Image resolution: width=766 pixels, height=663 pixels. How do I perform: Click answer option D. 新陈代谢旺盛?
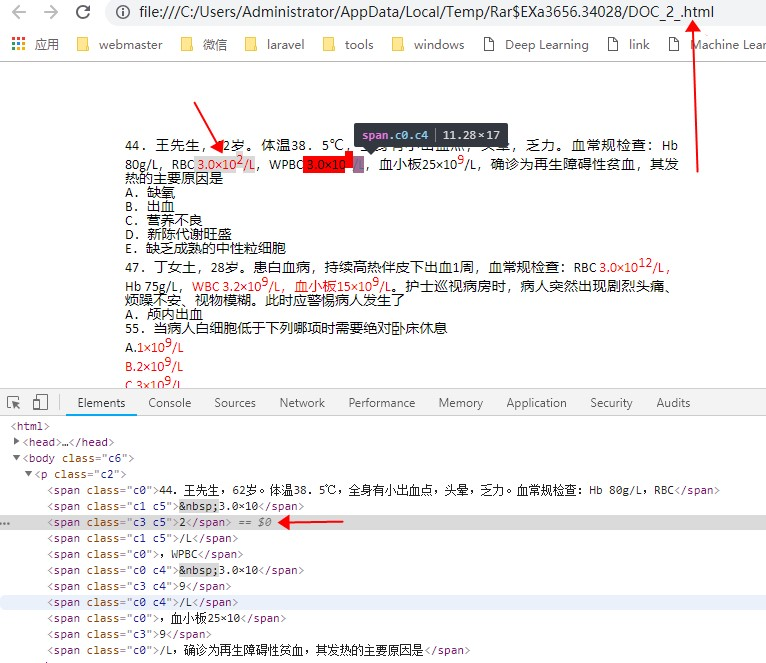click(x=178, y=235)
